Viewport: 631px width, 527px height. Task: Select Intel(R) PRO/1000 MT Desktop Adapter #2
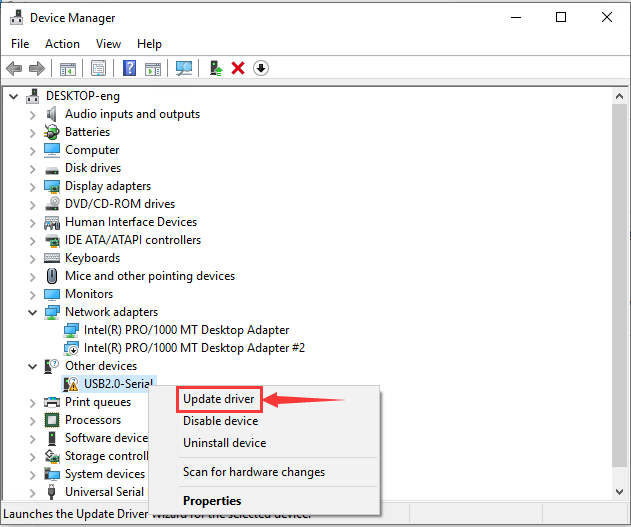(194, 348)
